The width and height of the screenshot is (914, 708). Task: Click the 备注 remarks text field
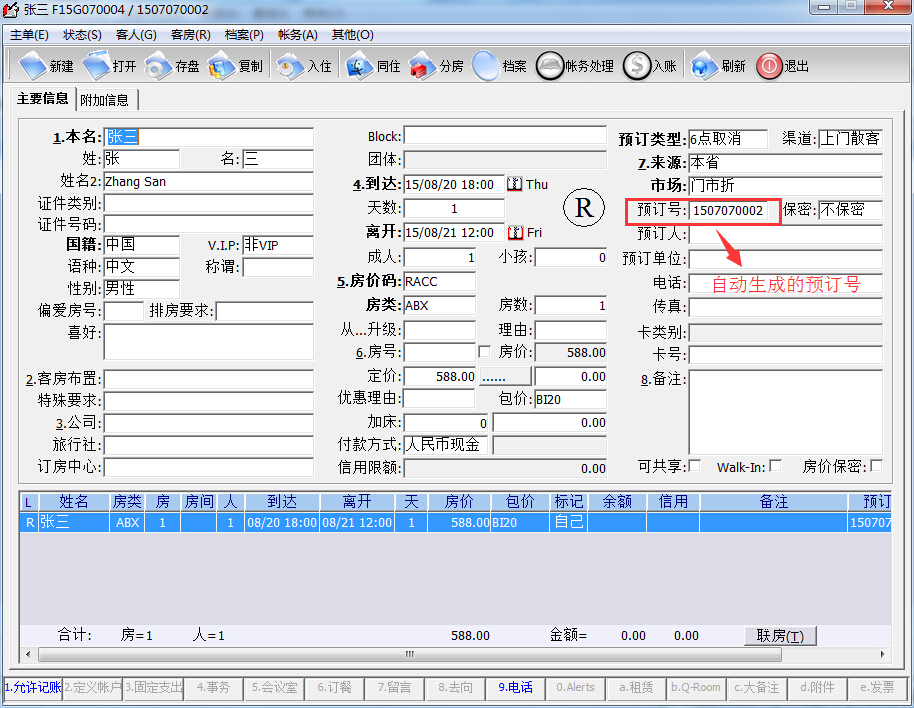(785, 410)
